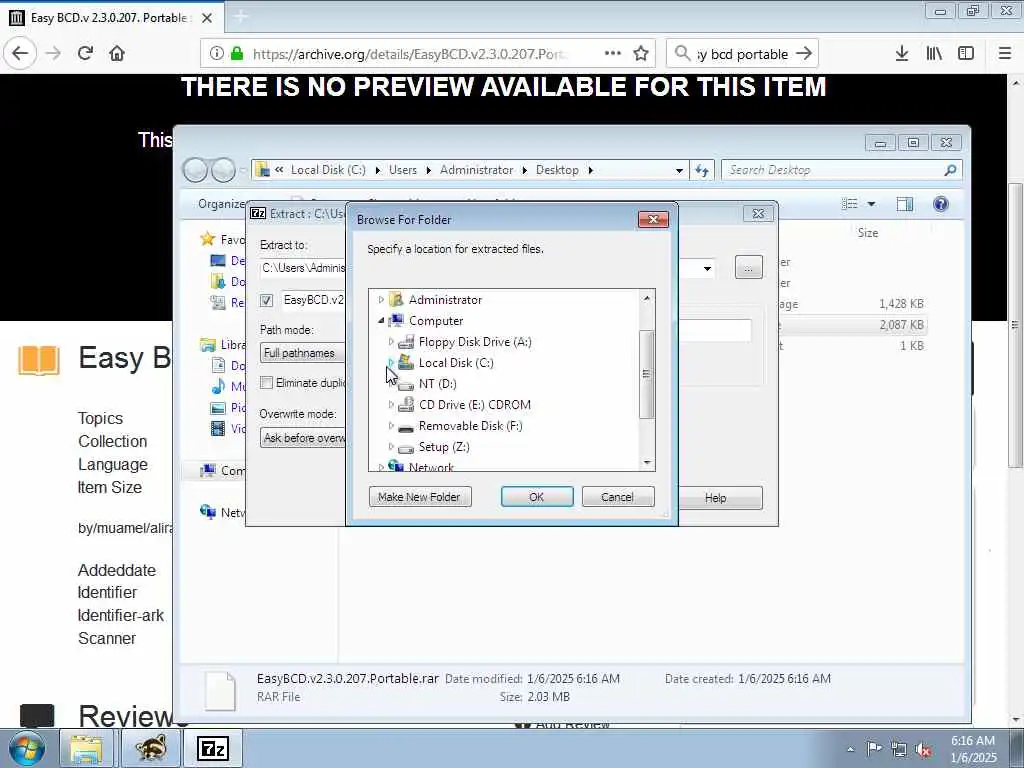Select Removable Disk (F:)
This screenshot has height=768, width=1024.
click(x=470, y=426)
